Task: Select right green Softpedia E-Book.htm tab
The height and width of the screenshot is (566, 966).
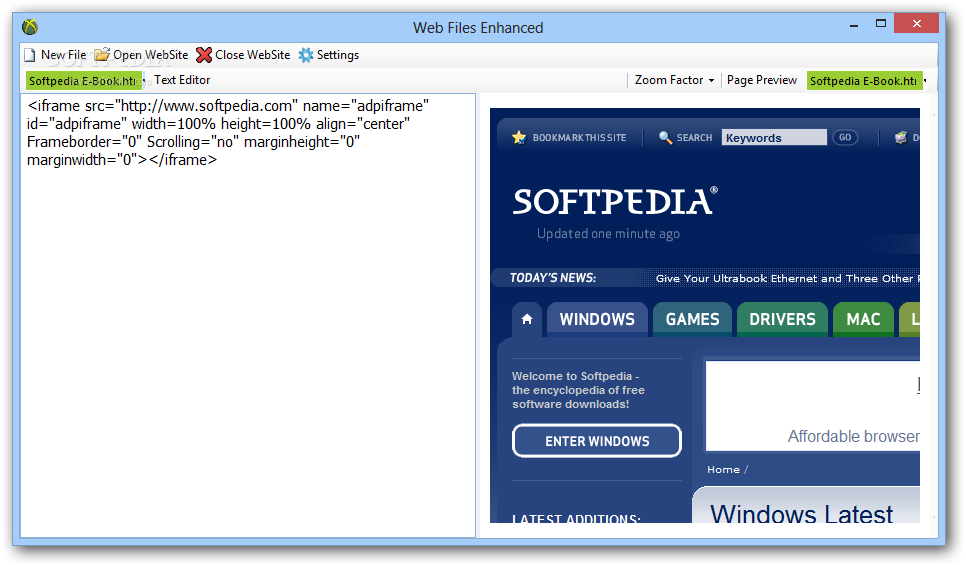Action: (x=864, y=81)
